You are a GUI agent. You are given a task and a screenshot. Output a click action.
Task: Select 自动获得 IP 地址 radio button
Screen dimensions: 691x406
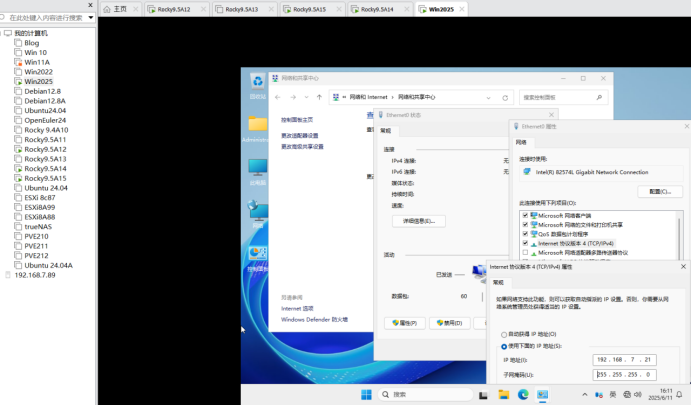tap(502, 334)
